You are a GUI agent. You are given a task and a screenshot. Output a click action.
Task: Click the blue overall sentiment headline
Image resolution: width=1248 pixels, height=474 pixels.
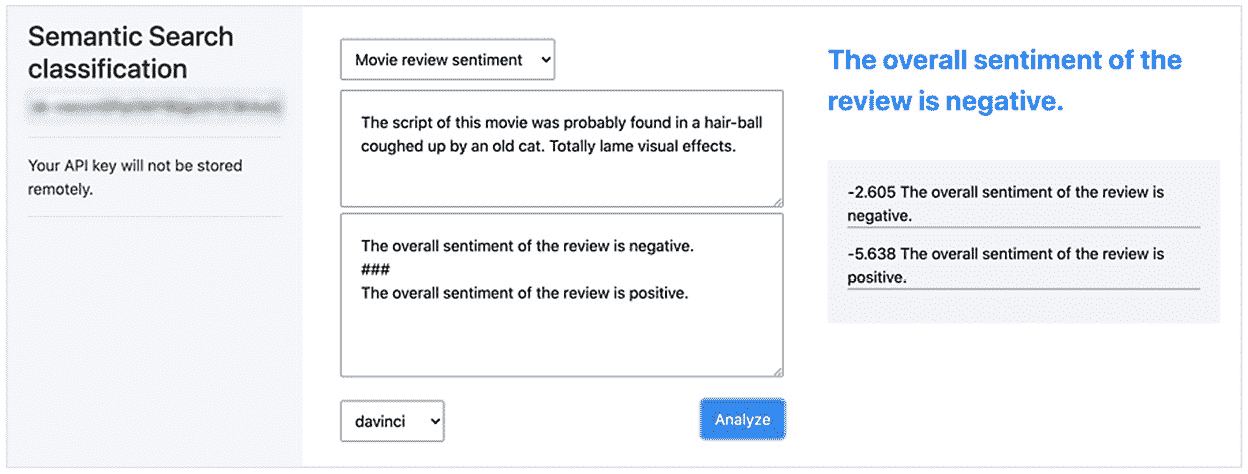pos(1005,80)
